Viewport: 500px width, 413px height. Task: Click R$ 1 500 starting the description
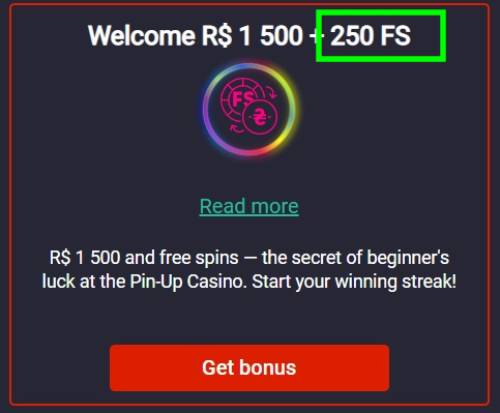[85, 258]
